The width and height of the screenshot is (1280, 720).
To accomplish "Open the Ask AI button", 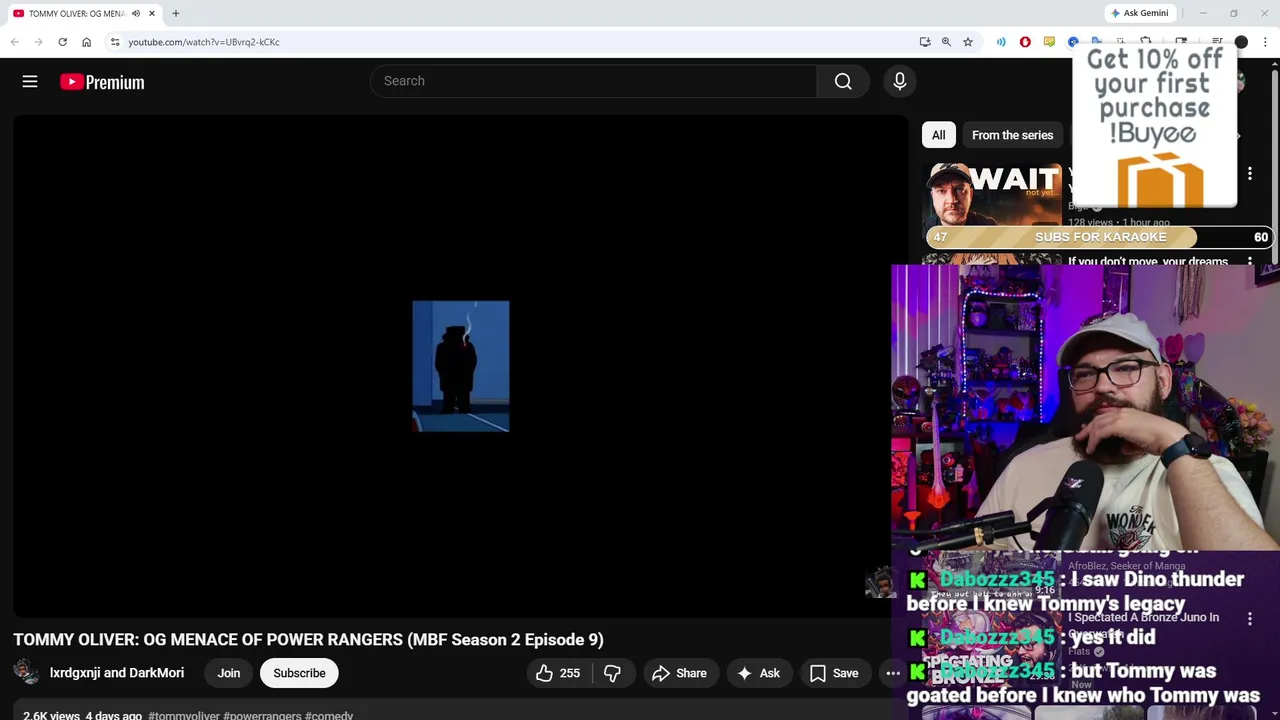I will tap(758, 673).
